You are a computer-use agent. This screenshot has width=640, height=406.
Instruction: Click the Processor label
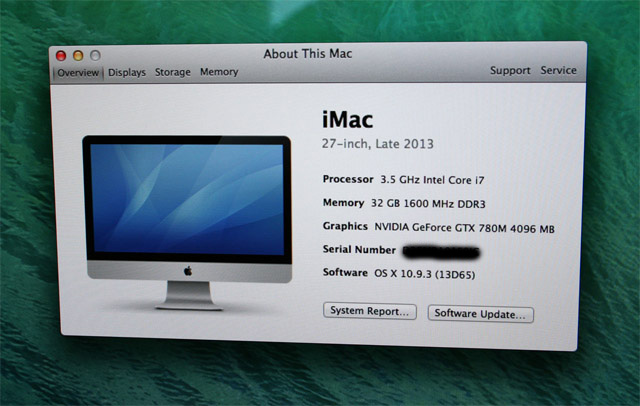pos(348,179)
